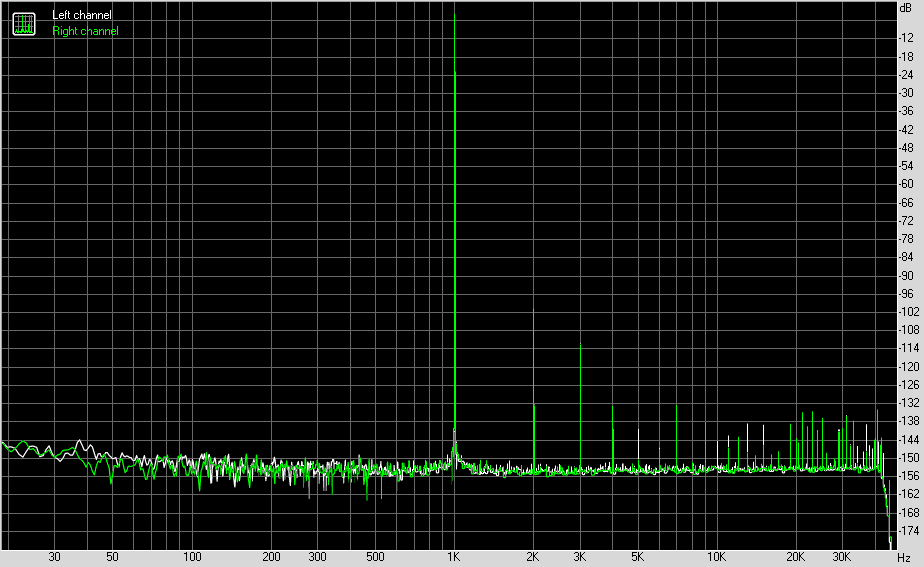Click the '20K' frequency axis label
Image resolution: width=924 pixels, height=567 pixels.
[795, 557]
